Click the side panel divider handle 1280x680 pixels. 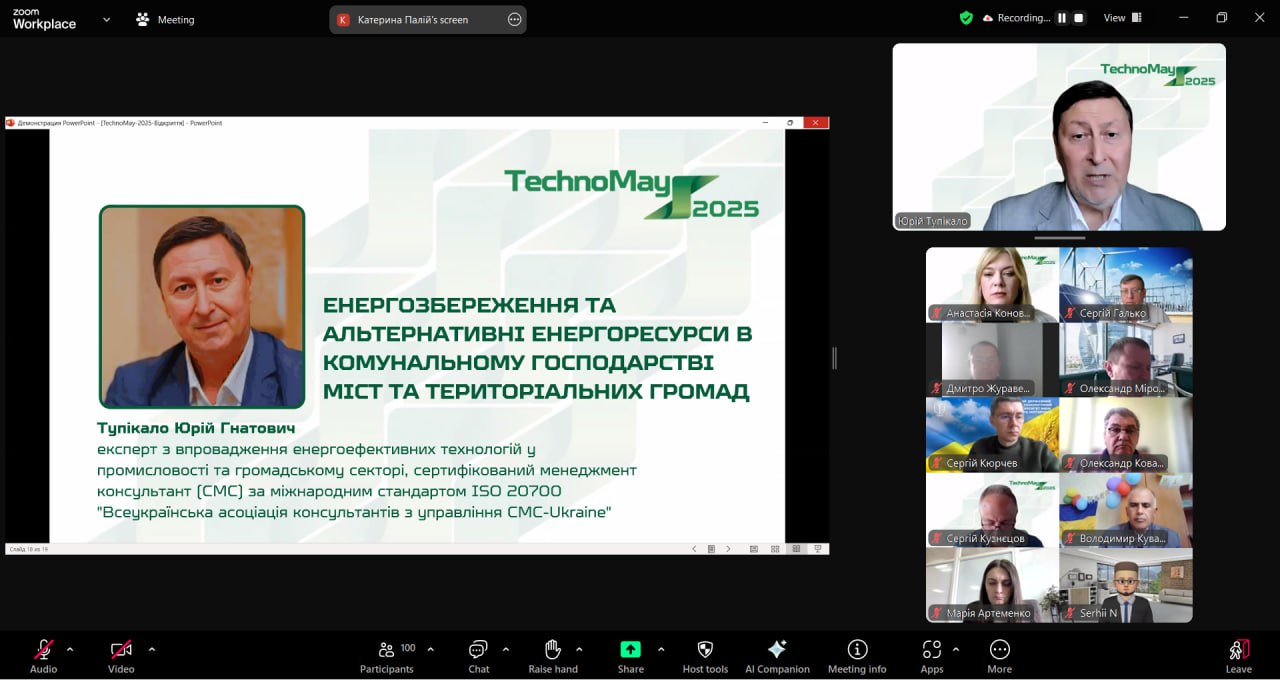coord(834,358)
